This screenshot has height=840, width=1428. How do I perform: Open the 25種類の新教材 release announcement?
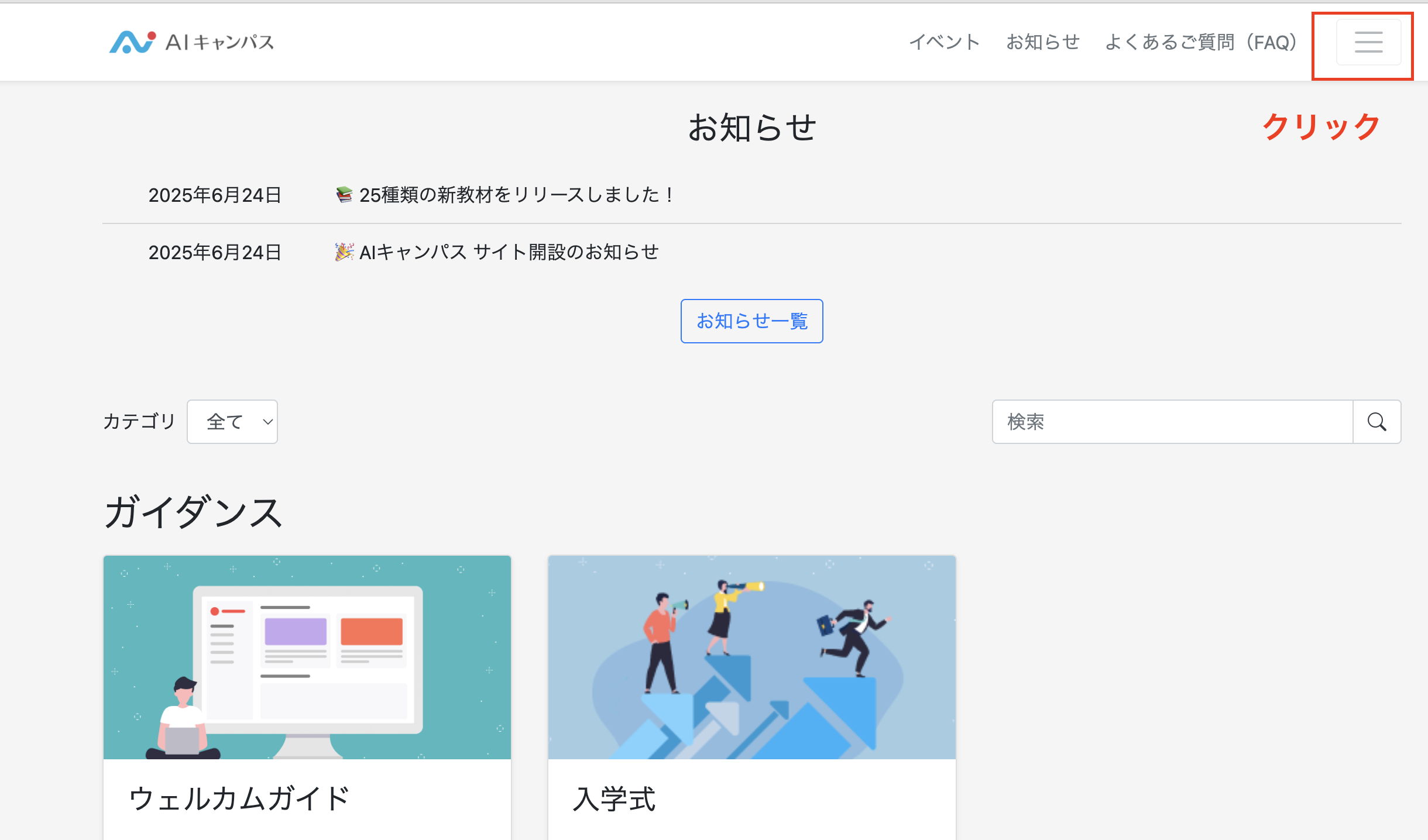[x=516, y=195]
